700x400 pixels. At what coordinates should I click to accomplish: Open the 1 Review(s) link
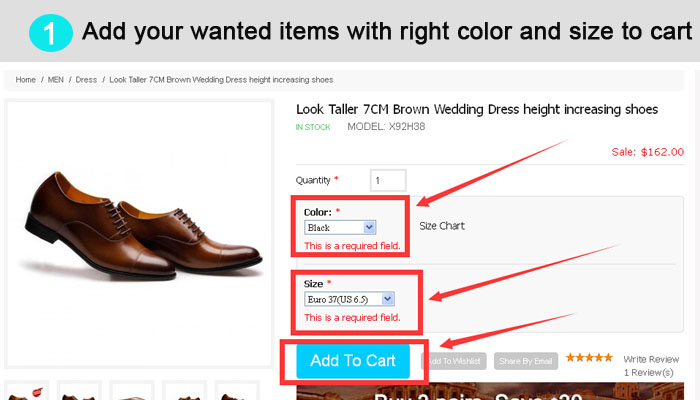(x=649, y=372)
